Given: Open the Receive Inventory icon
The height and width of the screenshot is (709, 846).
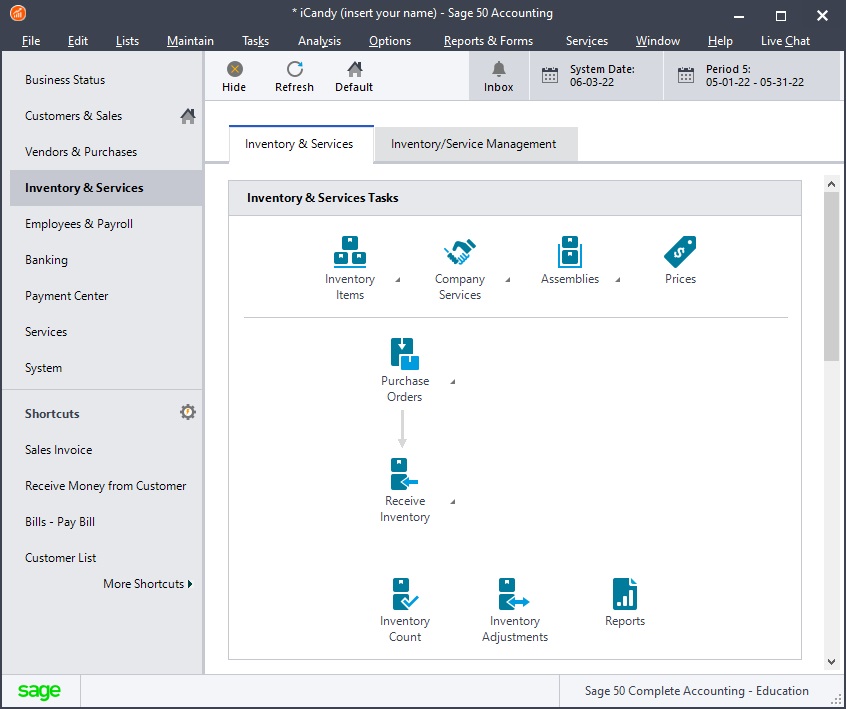Looking at the screenshot, I should click(x=405, y=474).
